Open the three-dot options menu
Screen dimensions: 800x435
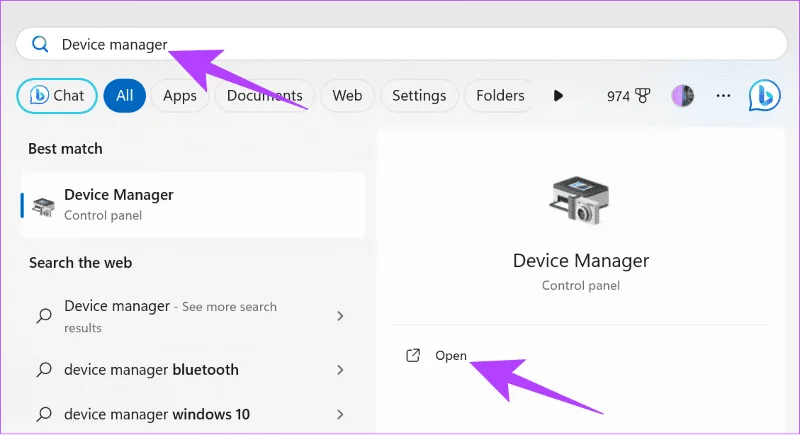(723, 95)
